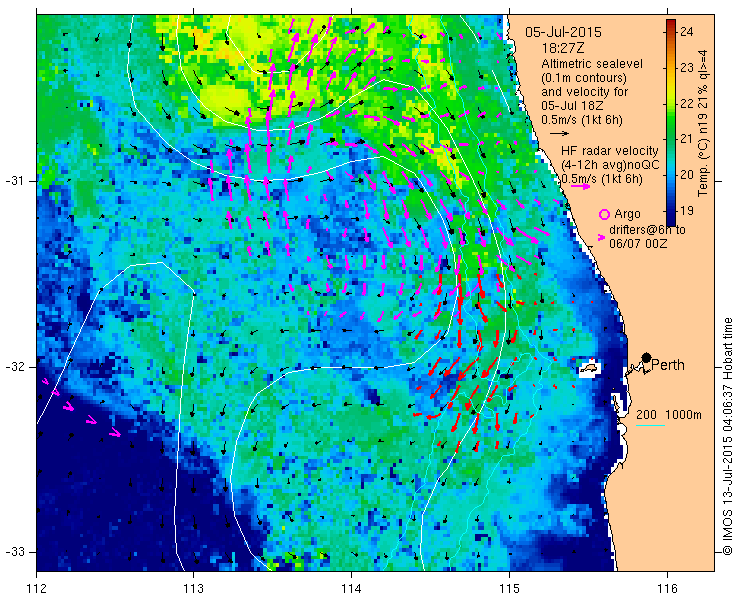Viewport: 740px width, 600px height.
Task: Click the IMOS copyright timestamp text
Action: [728, 436]
